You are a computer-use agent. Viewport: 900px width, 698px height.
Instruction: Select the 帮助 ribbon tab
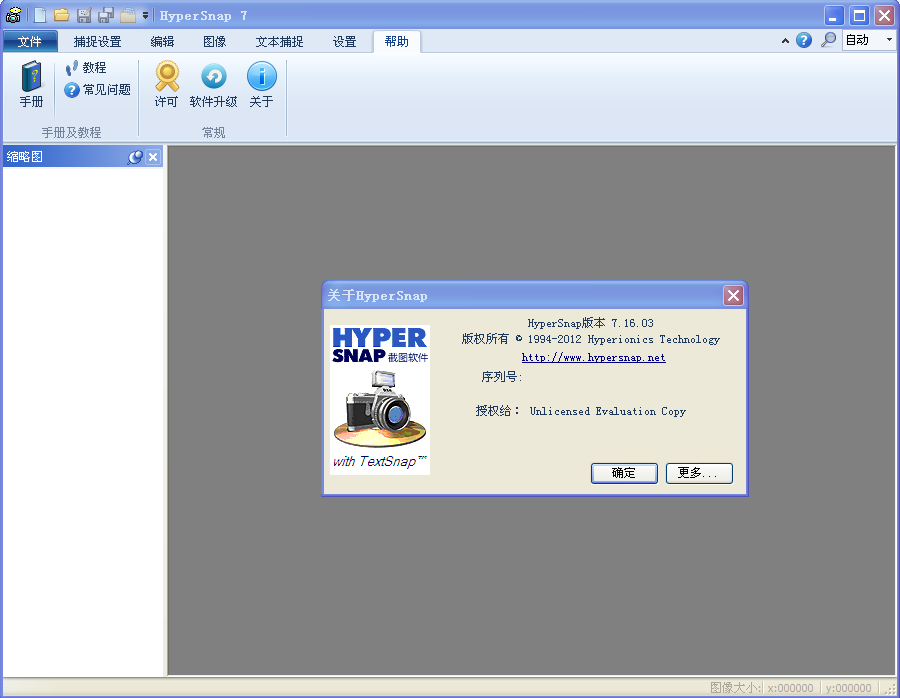click(x=397, y=41)
